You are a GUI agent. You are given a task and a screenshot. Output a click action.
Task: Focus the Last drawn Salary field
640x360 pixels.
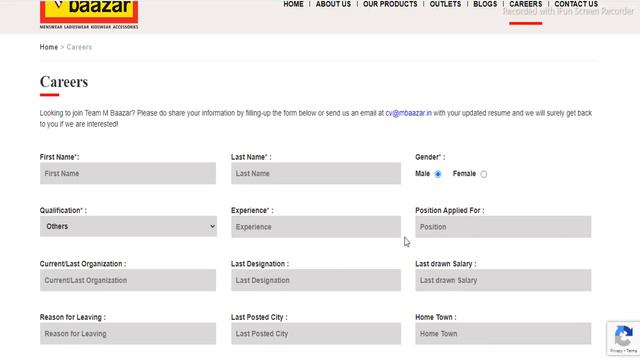[503, 280]
